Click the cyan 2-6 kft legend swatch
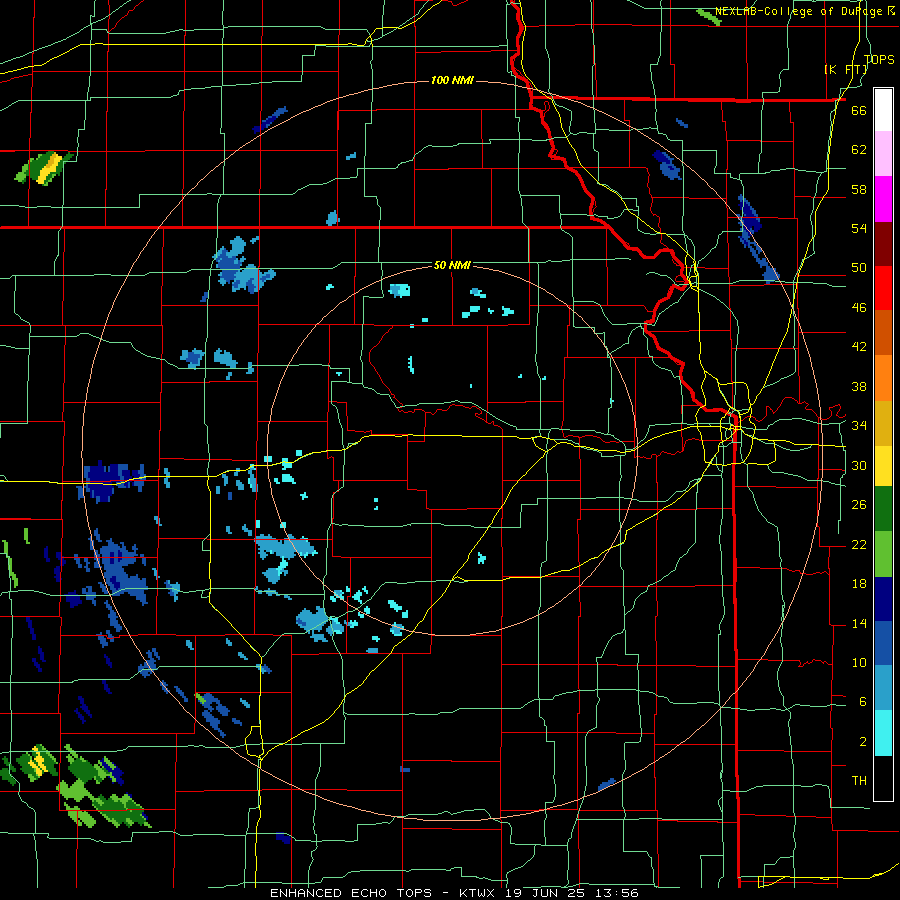The width and height of the screenshot is (900, 900). [883, 733]
